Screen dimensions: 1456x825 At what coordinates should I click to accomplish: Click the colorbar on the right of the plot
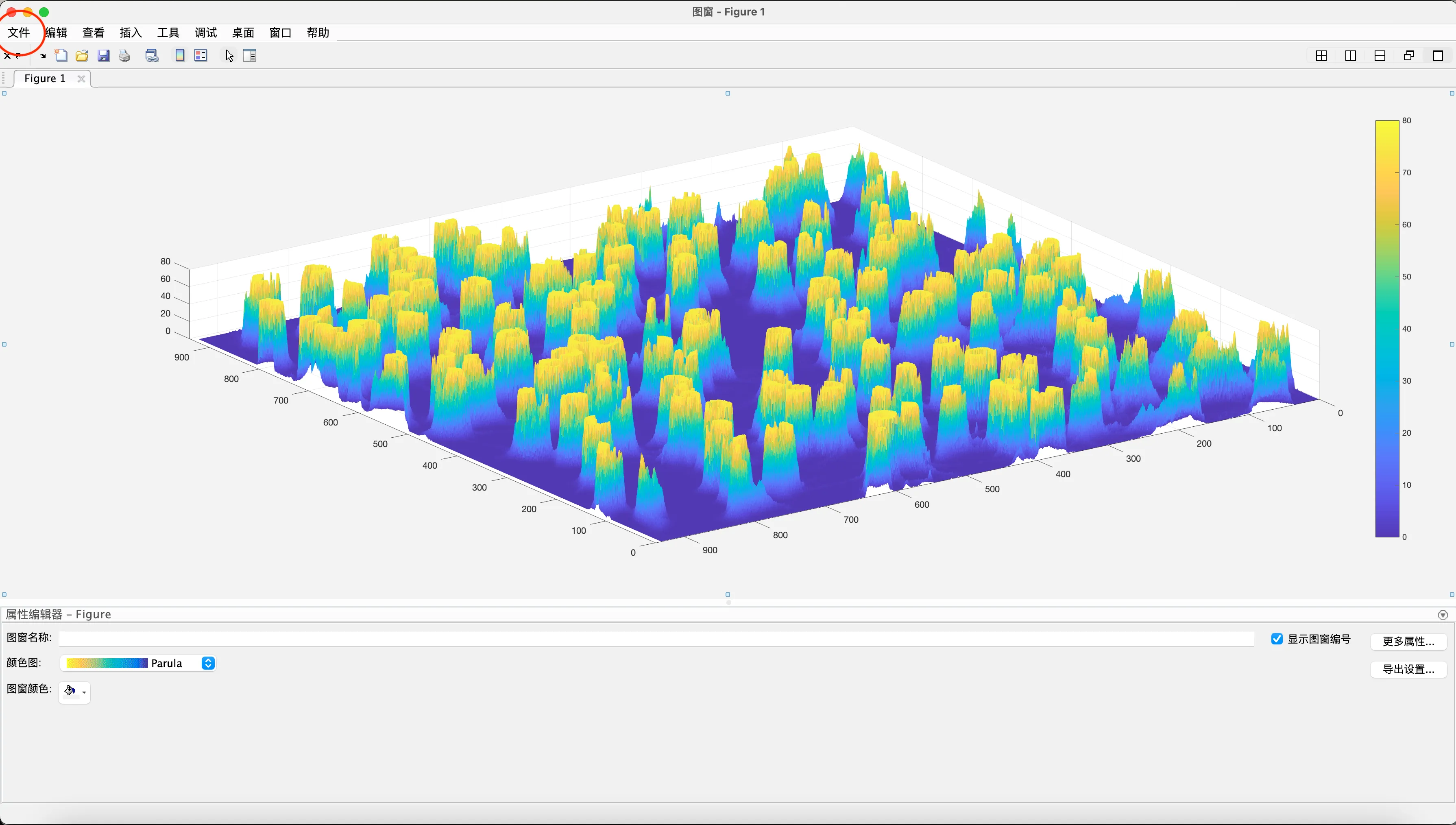click(x=1387, y=329)
